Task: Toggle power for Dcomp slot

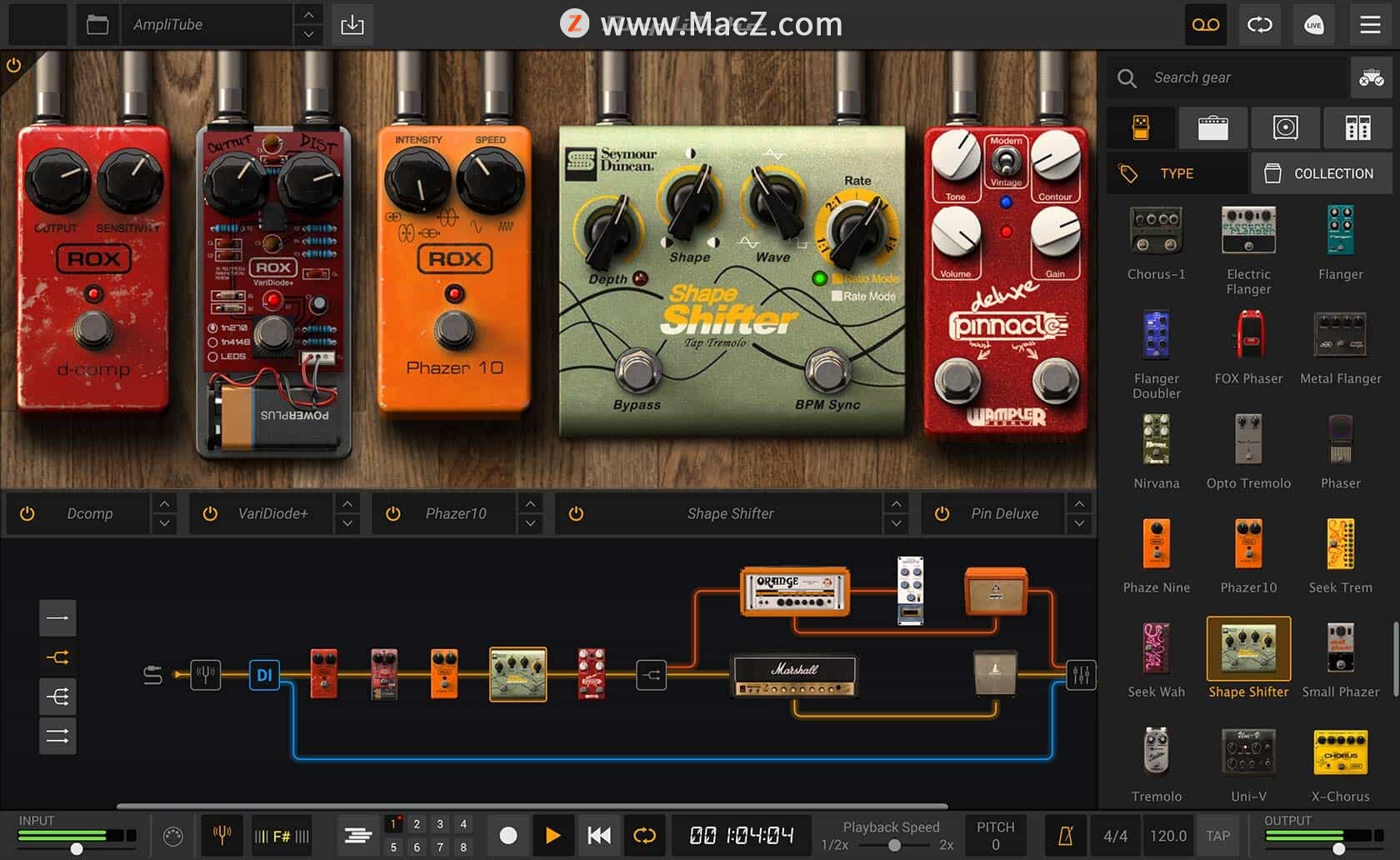Action: click(x=27, y=513)
